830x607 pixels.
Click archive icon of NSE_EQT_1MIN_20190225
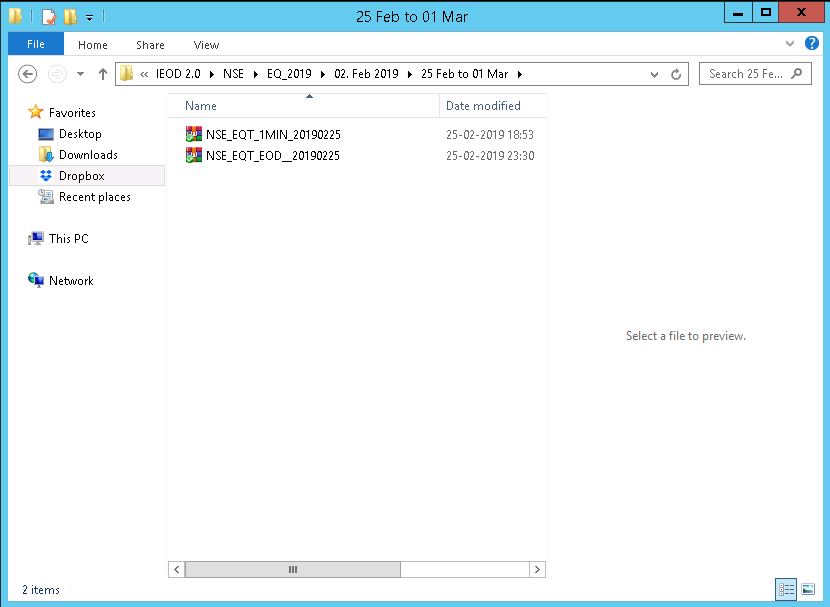[x=194, y=134]
